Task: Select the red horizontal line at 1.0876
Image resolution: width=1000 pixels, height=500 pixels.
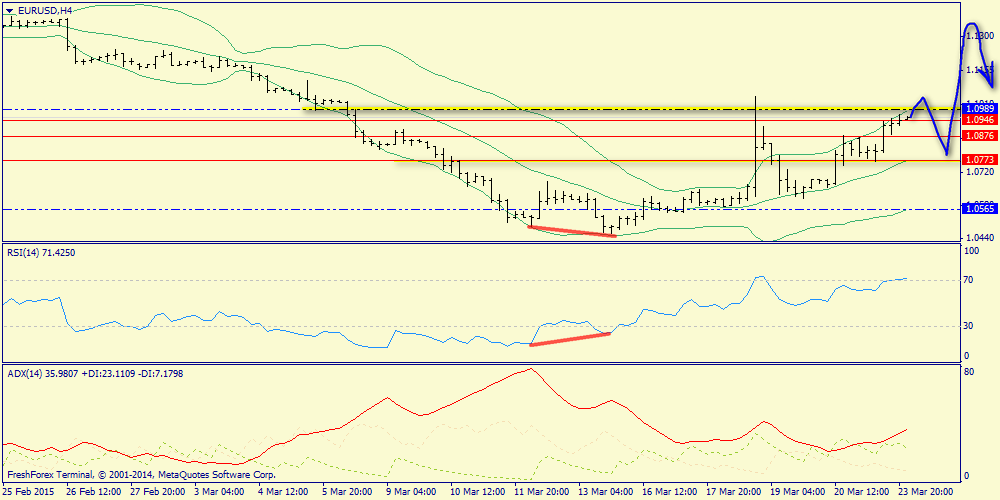Action: [x=482, y=136]
